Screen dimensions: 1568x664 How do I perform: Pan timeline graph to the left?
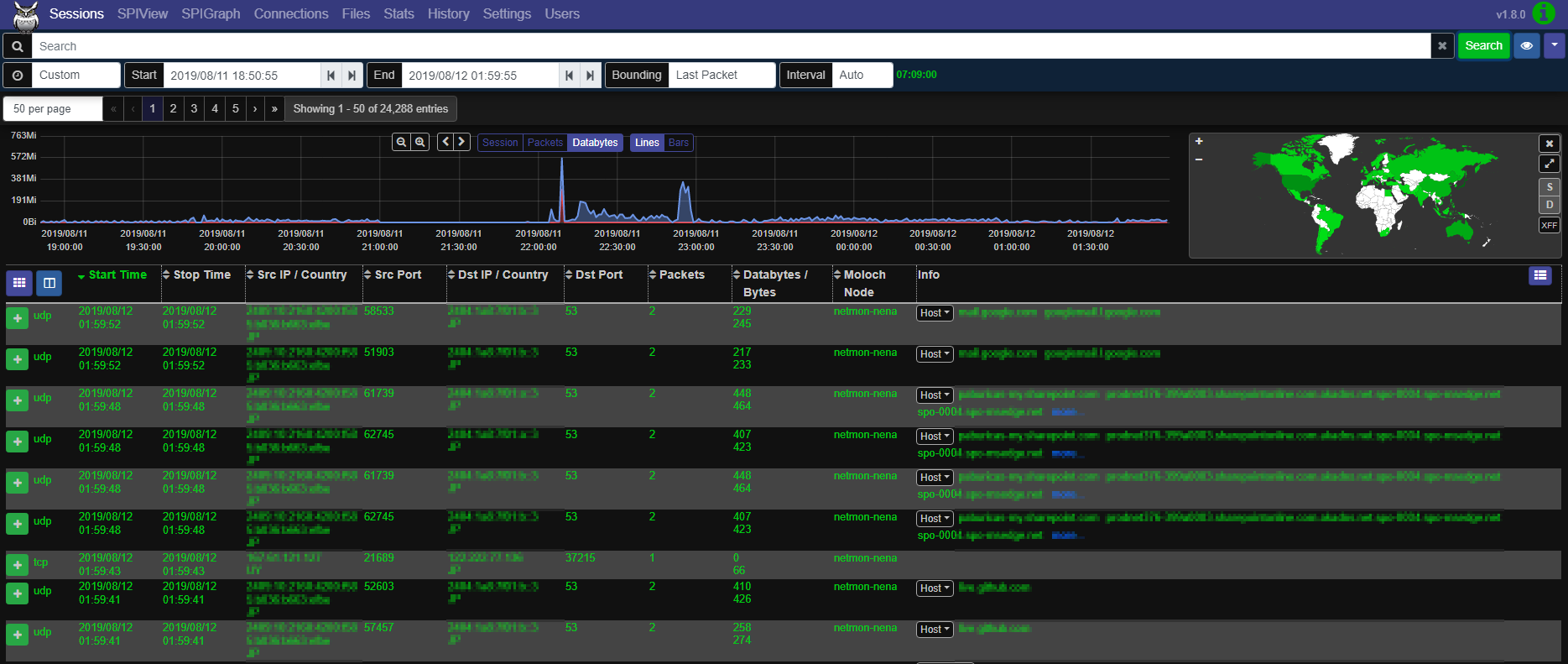point(445,142)
